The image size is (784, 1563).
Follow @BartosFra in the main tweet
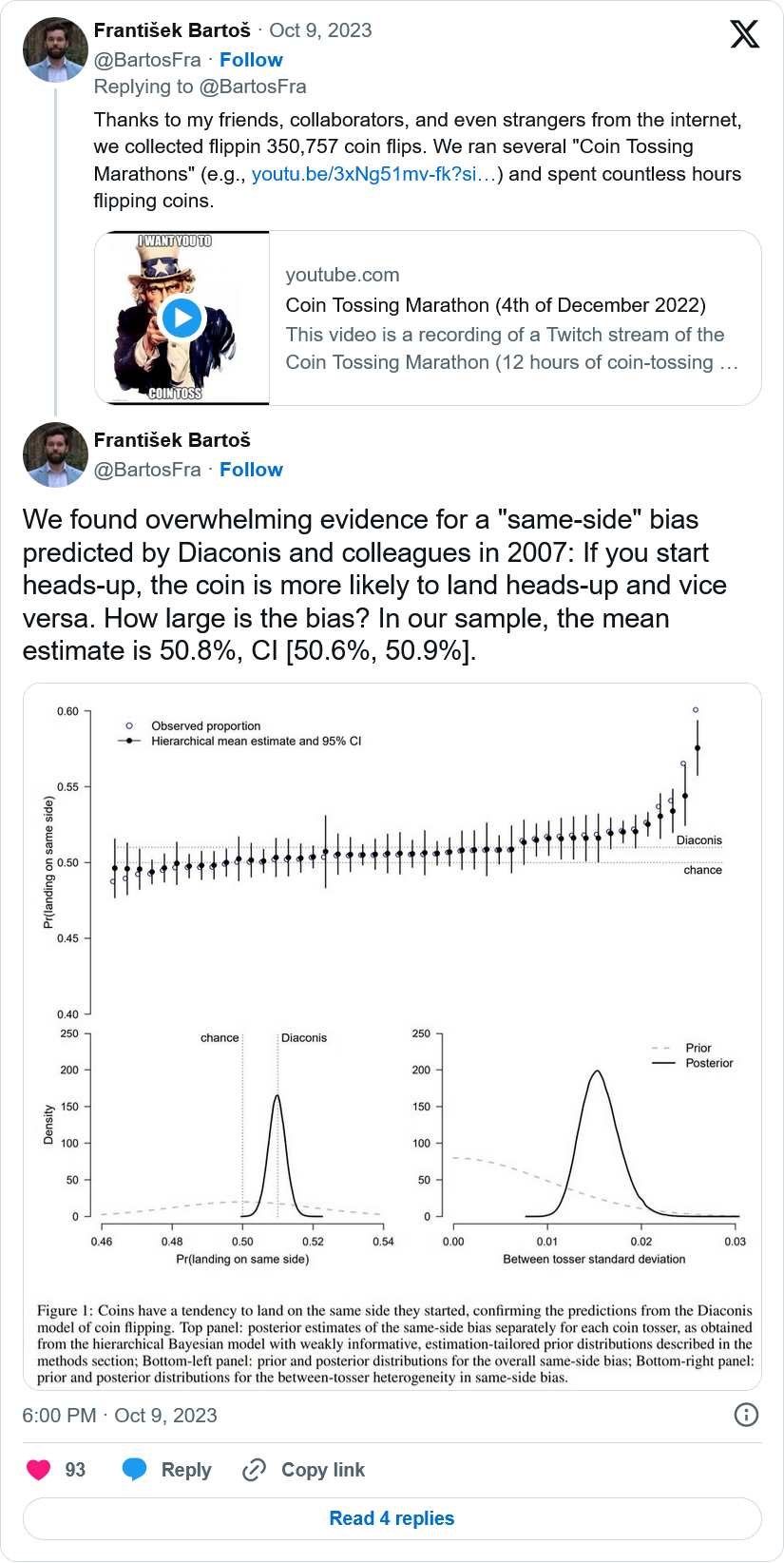[x=251, y=470]
